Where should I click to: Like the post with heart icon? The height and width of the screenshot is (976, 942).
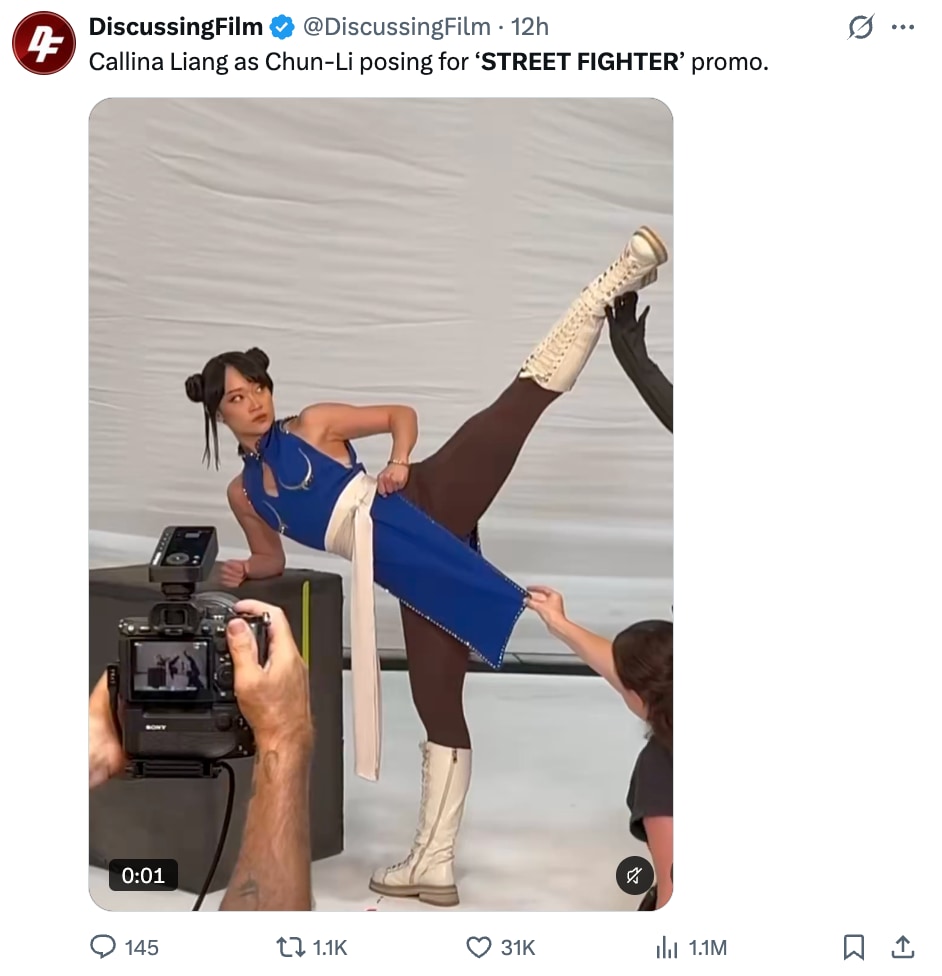(479, 947)
